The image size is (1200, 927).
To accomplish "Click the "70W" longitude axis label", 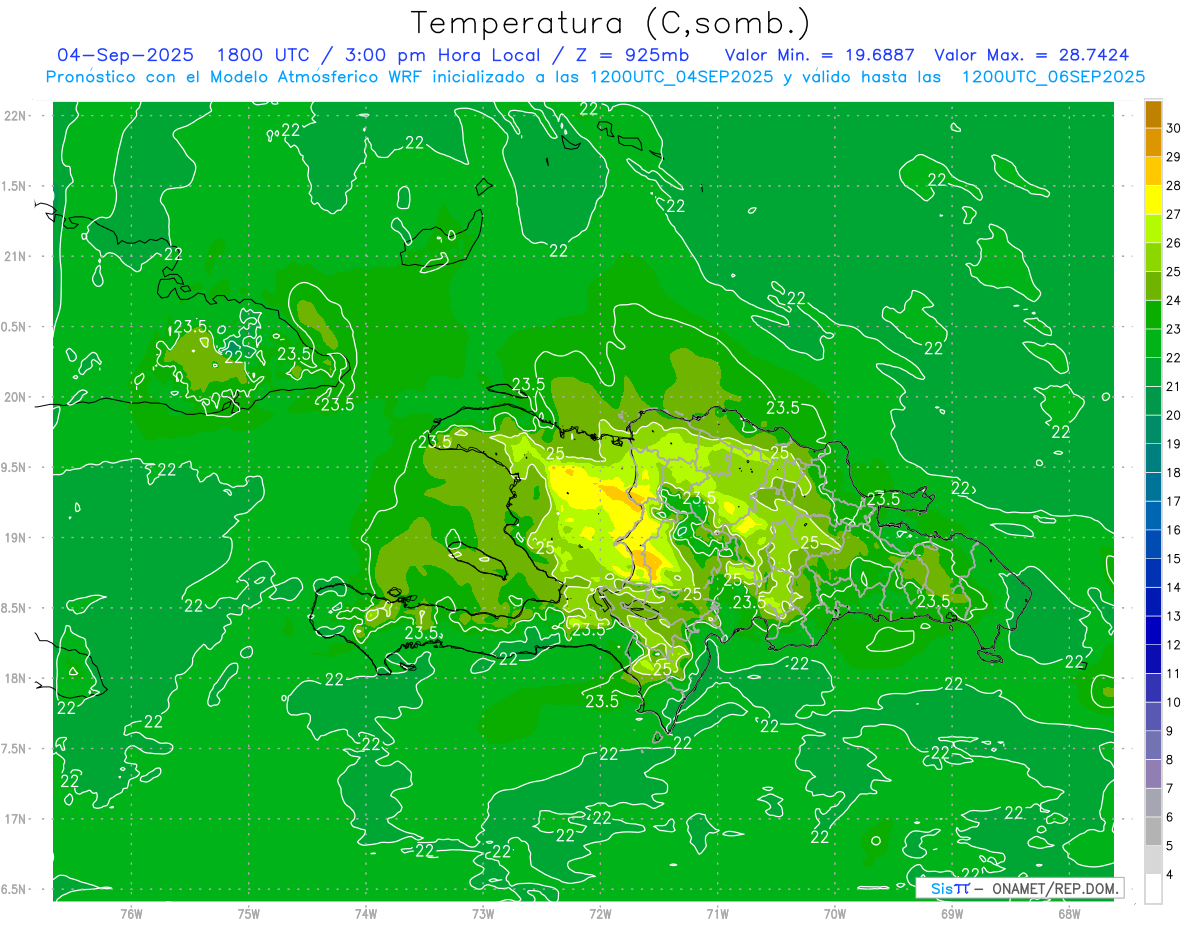I will pyautogui.click(x=835, y=913).
